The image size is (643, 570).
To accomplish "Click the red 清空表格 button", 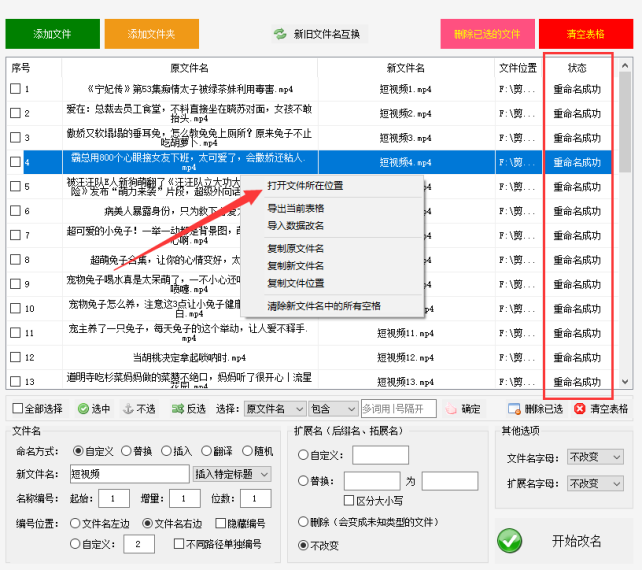I will point(586,34).
